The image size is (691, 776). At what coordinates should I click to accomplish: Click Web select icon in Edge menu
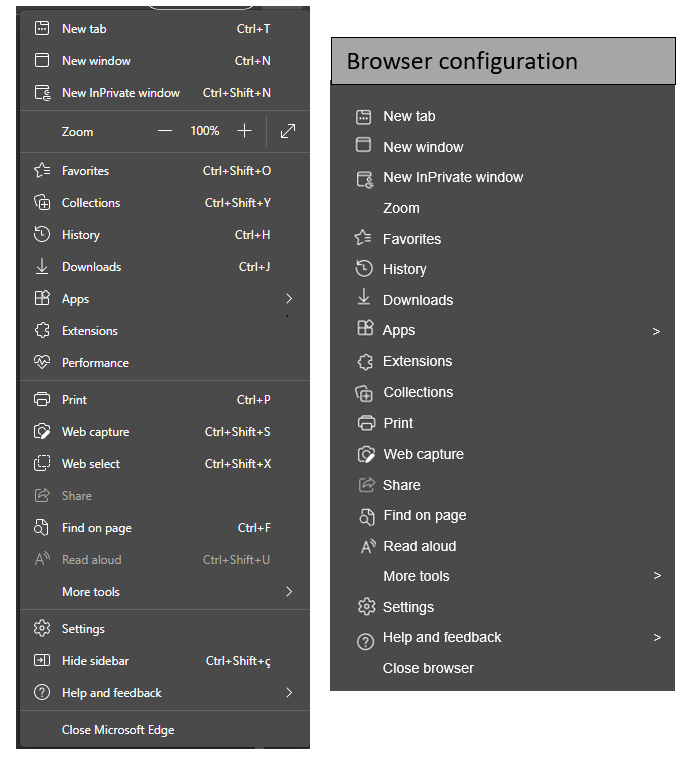tap(42, 463)
